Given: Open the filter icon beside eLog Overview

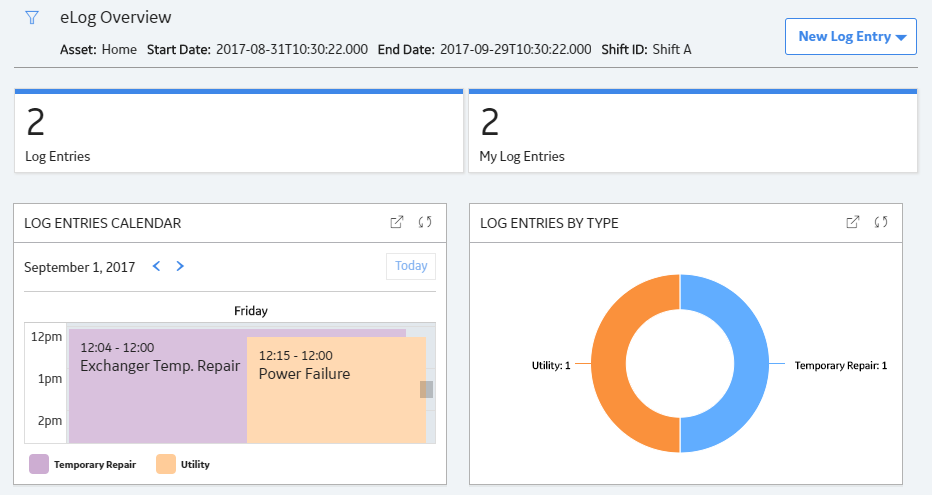Looking at the screenshot, I should click(x=32, y=18).
